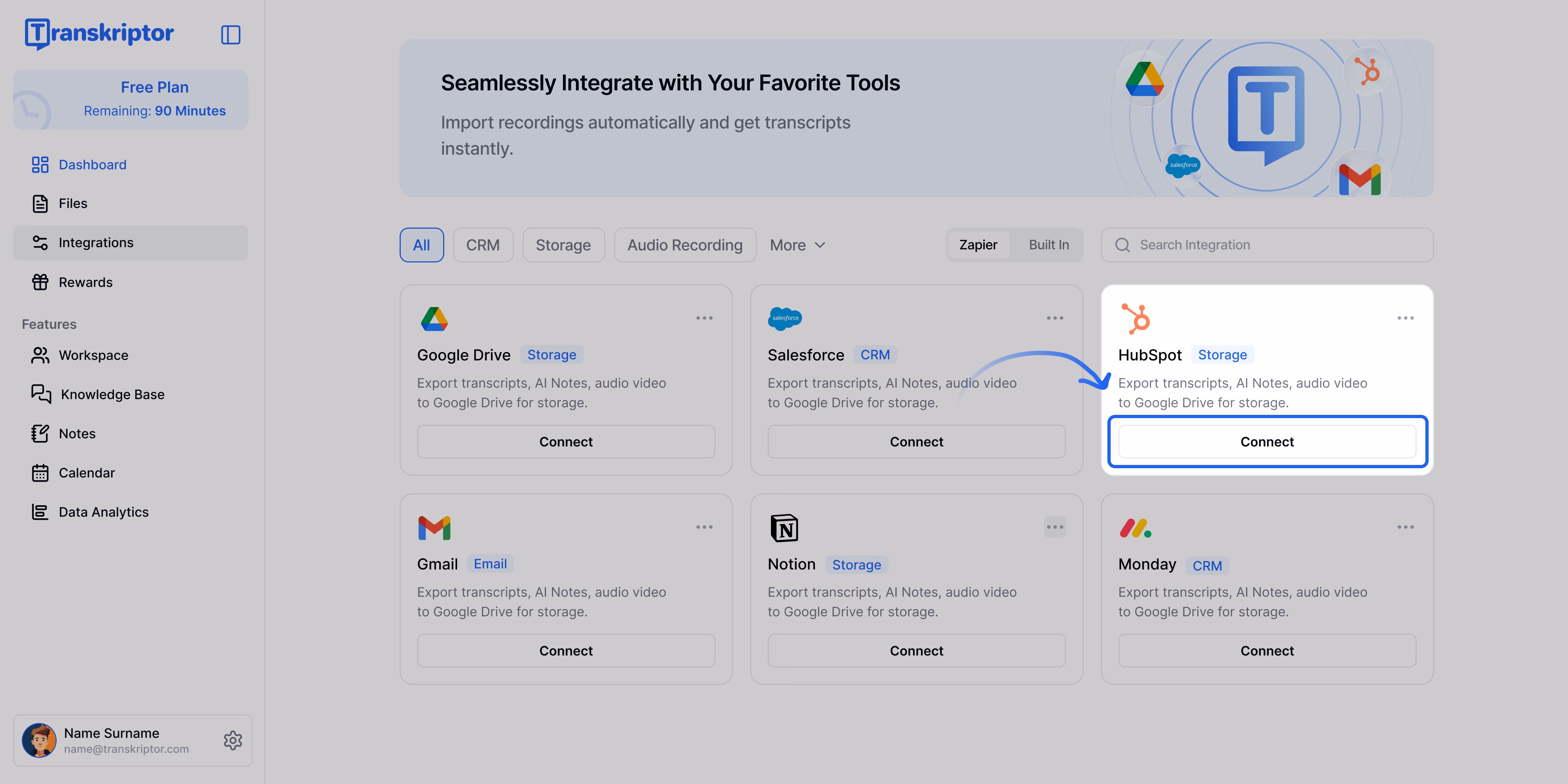This screenshot has height=784, width=1568.
Task: Open options menu on Monday card
Action: 1405,527
